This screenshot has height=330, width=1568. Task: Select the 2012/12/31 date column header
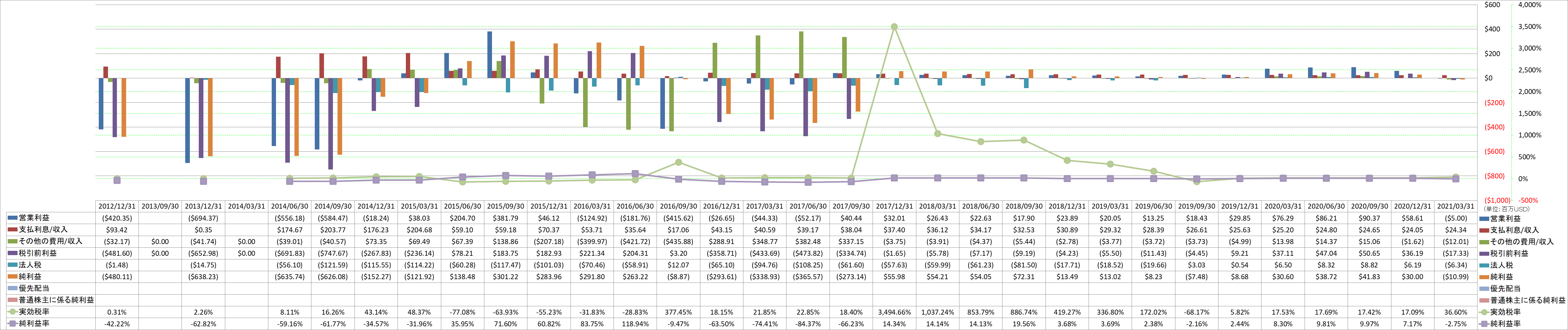[x=117, y=206]
